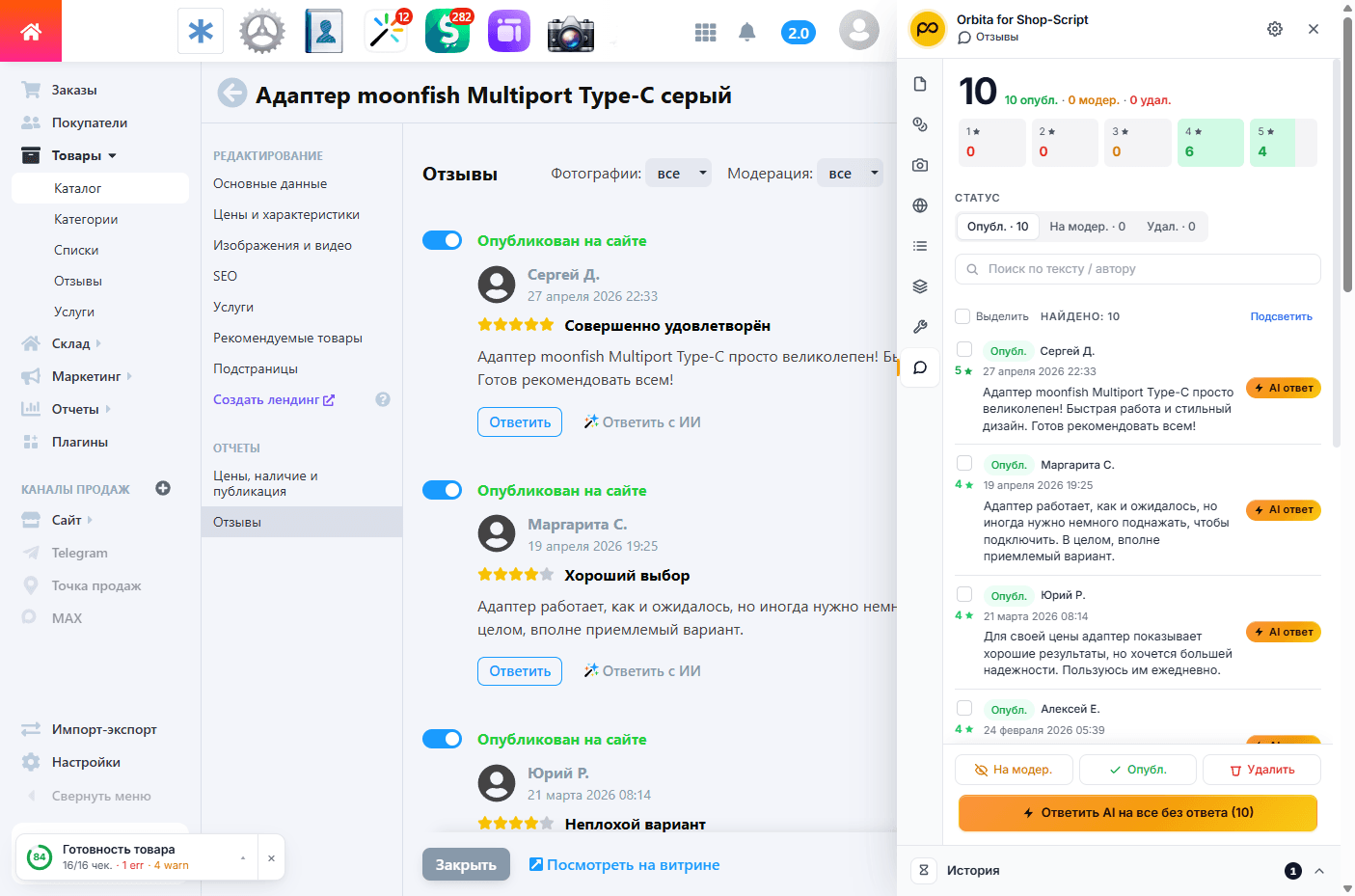Click Ответить AI на все без ответа (10)
Image resolution: width=1355 pixels, height=896 pixels.
1138,813
